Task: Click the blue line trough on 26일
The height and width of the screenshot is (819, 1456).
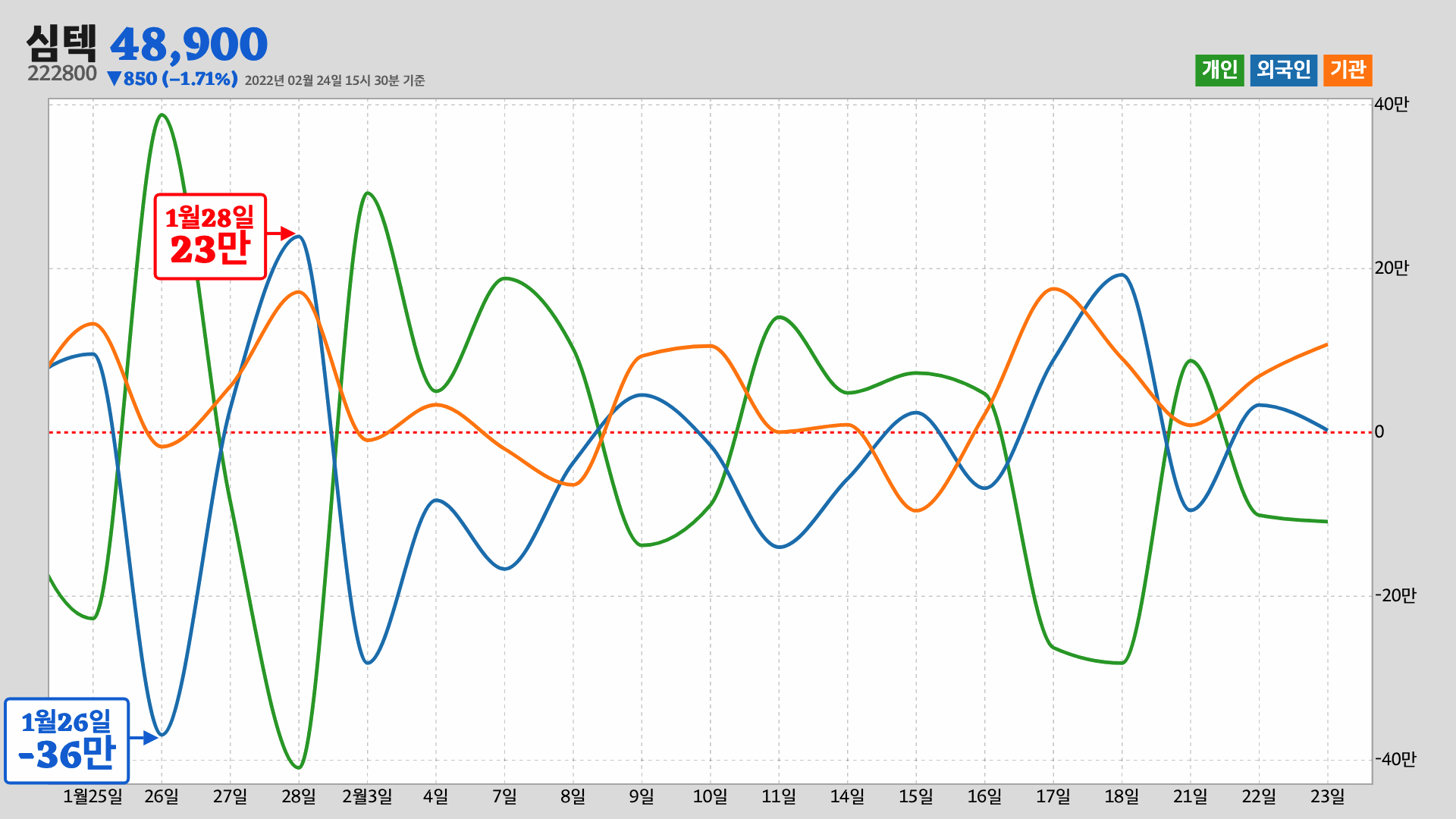Action: click(162, 734)
